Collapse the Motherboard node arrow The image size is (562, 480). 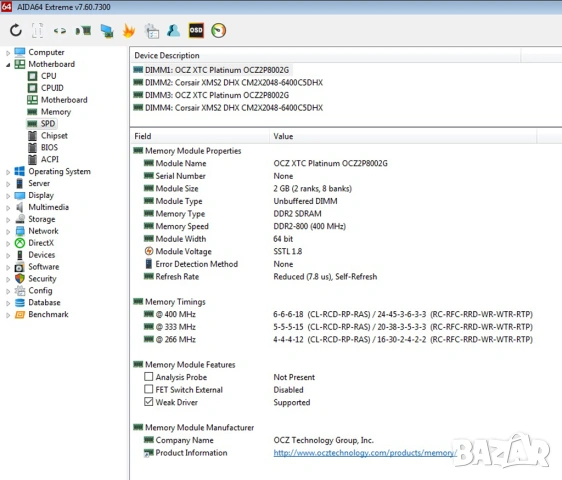point(8,65)
